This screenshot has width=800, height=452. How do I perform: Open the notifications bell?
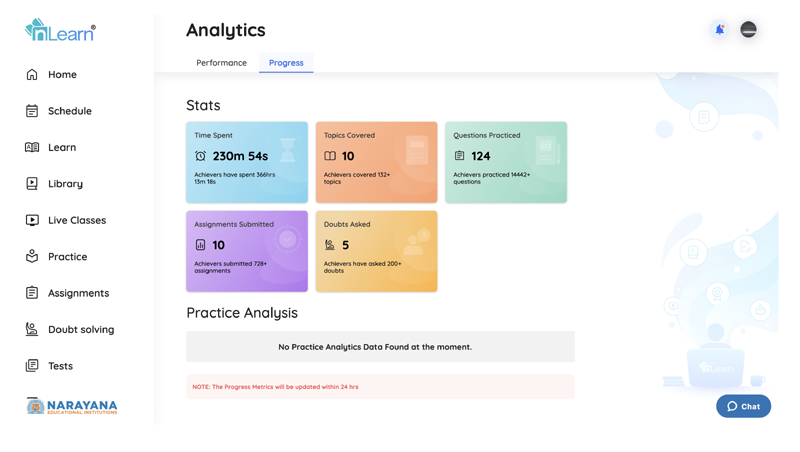click(719, 30)
